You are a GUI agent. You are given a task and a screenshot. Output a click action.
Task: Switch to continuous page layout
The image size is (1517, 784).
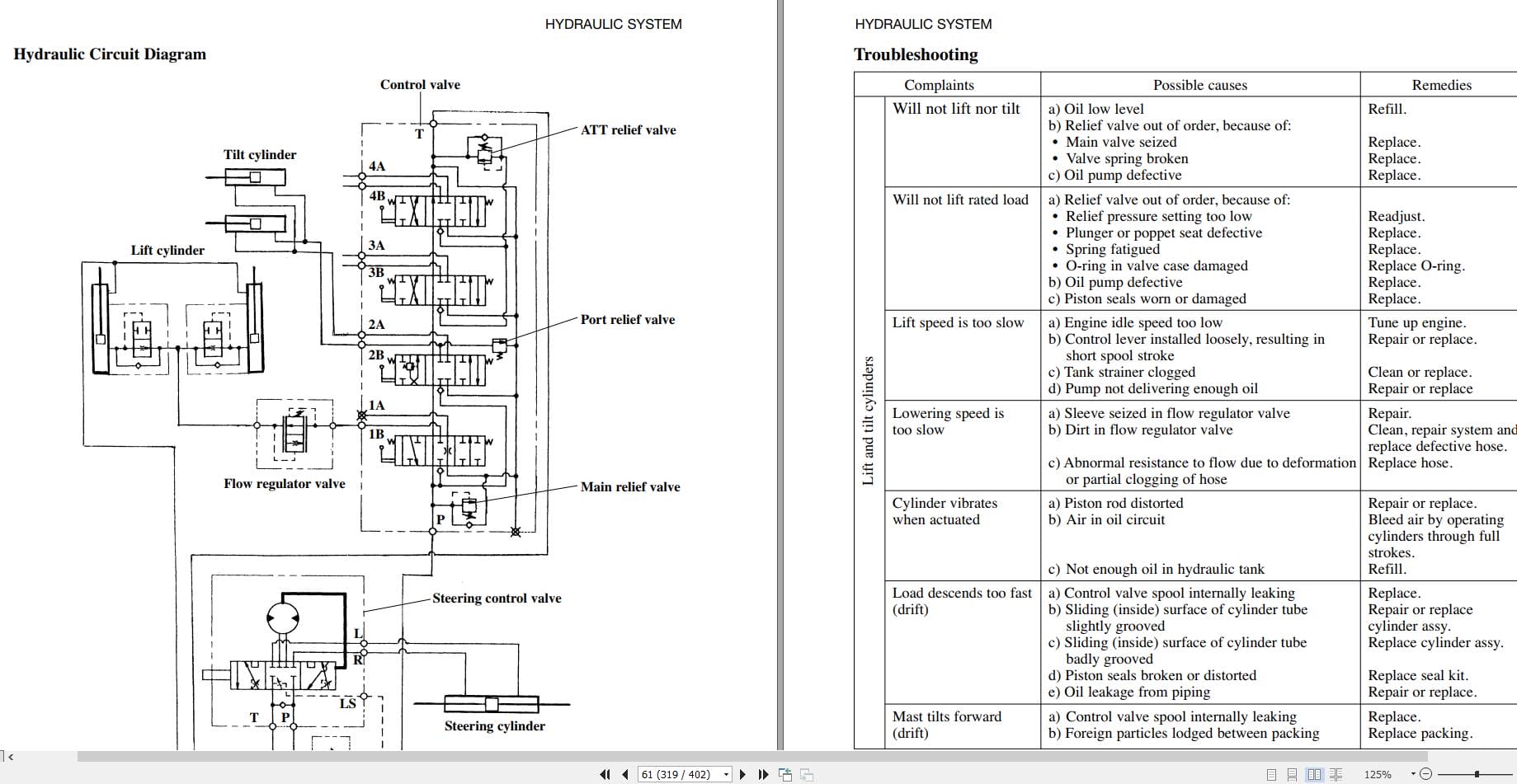[1292, 774]
